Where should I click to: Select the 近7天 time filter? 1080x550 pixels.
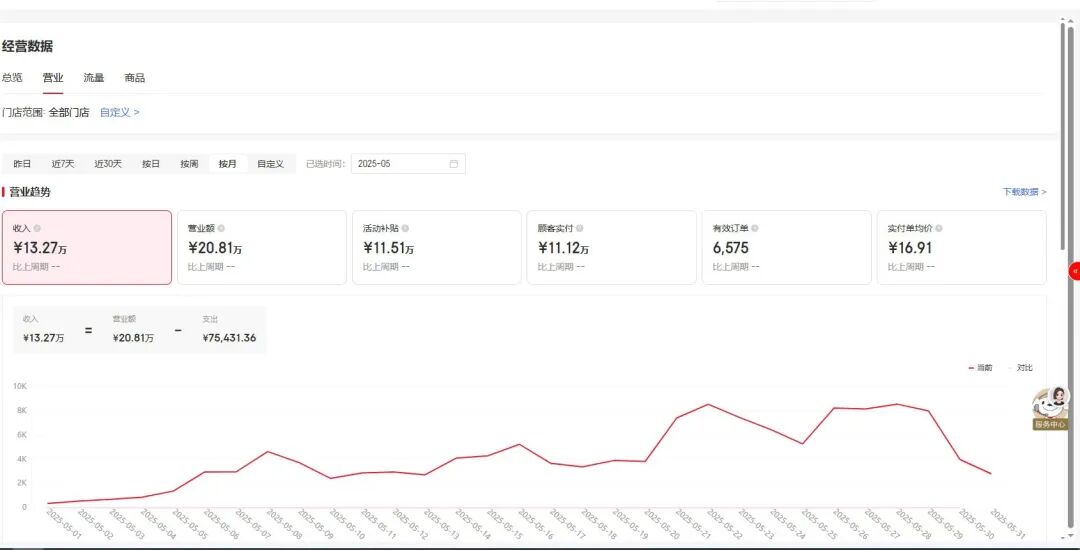[63, 164]
